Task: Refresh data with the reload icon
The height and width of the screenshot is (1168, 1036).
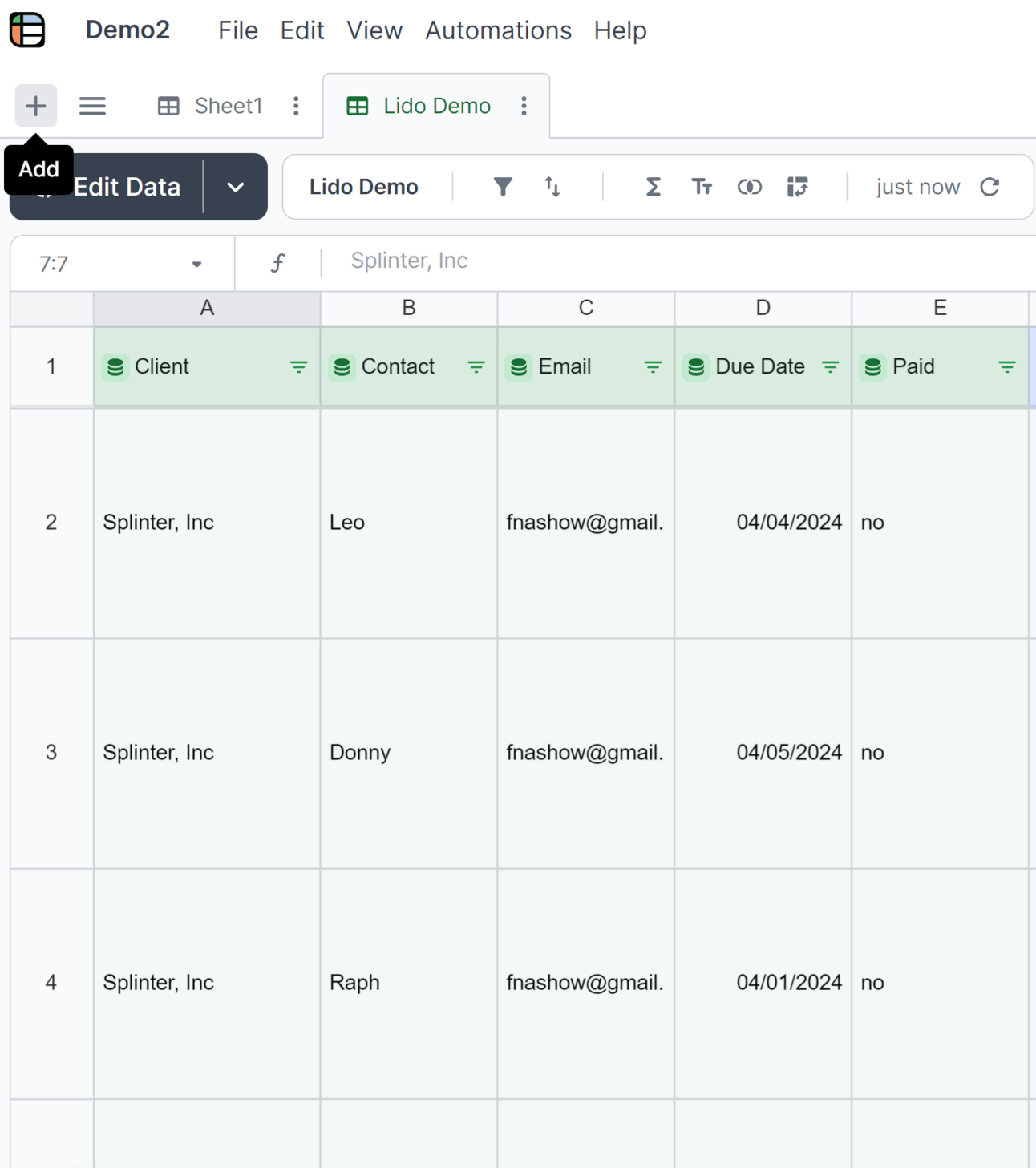Action: (x=989, y=187)
